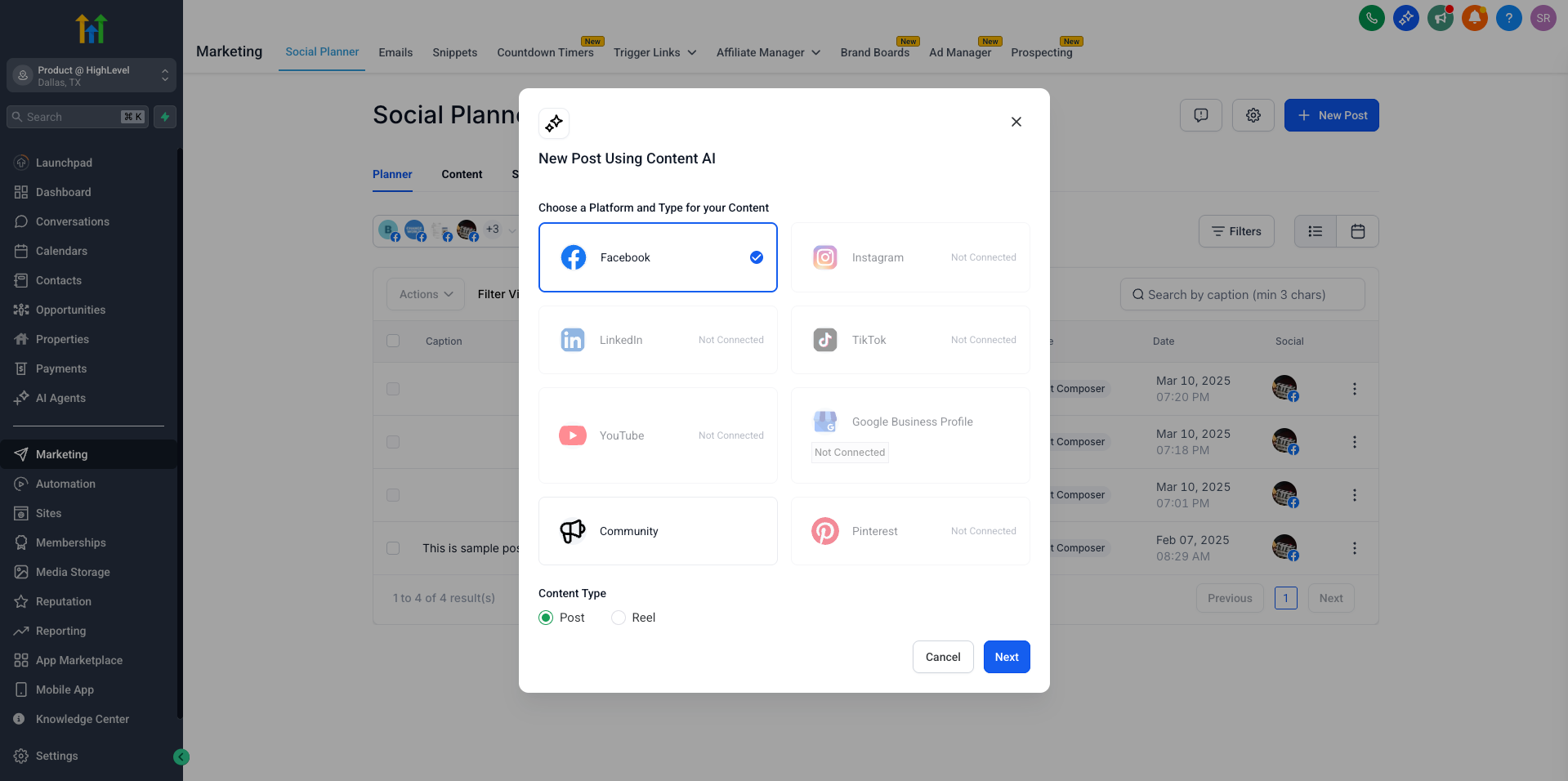
Task: Click the green phone dialer icon
Action: (1371, 18)
